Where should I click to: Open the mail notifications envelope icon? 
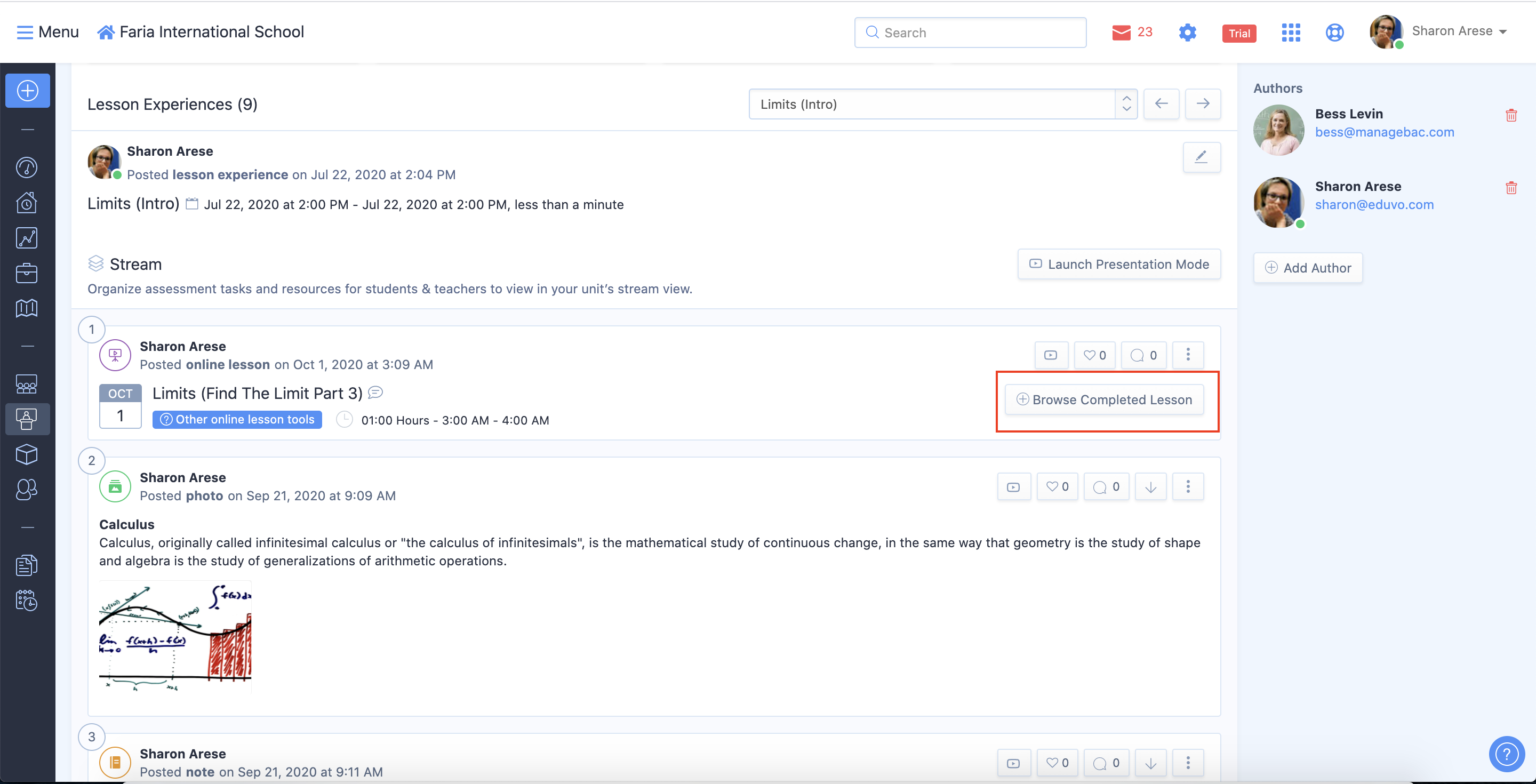[1121, 32]
